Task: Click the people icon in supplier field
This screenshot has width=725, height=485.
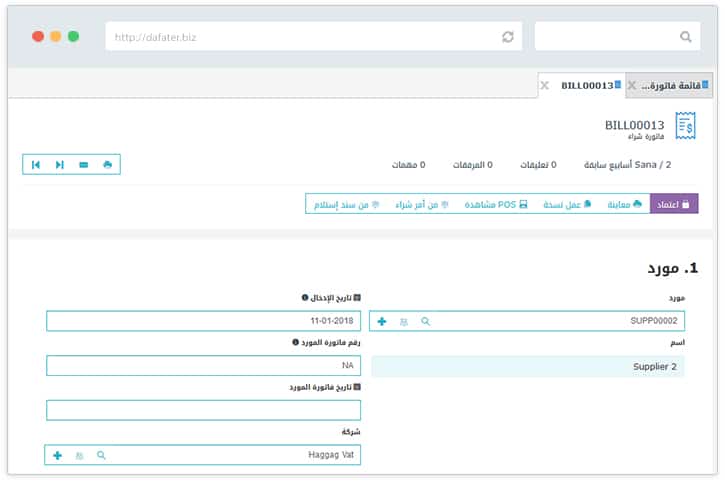Action: (404, 321)
